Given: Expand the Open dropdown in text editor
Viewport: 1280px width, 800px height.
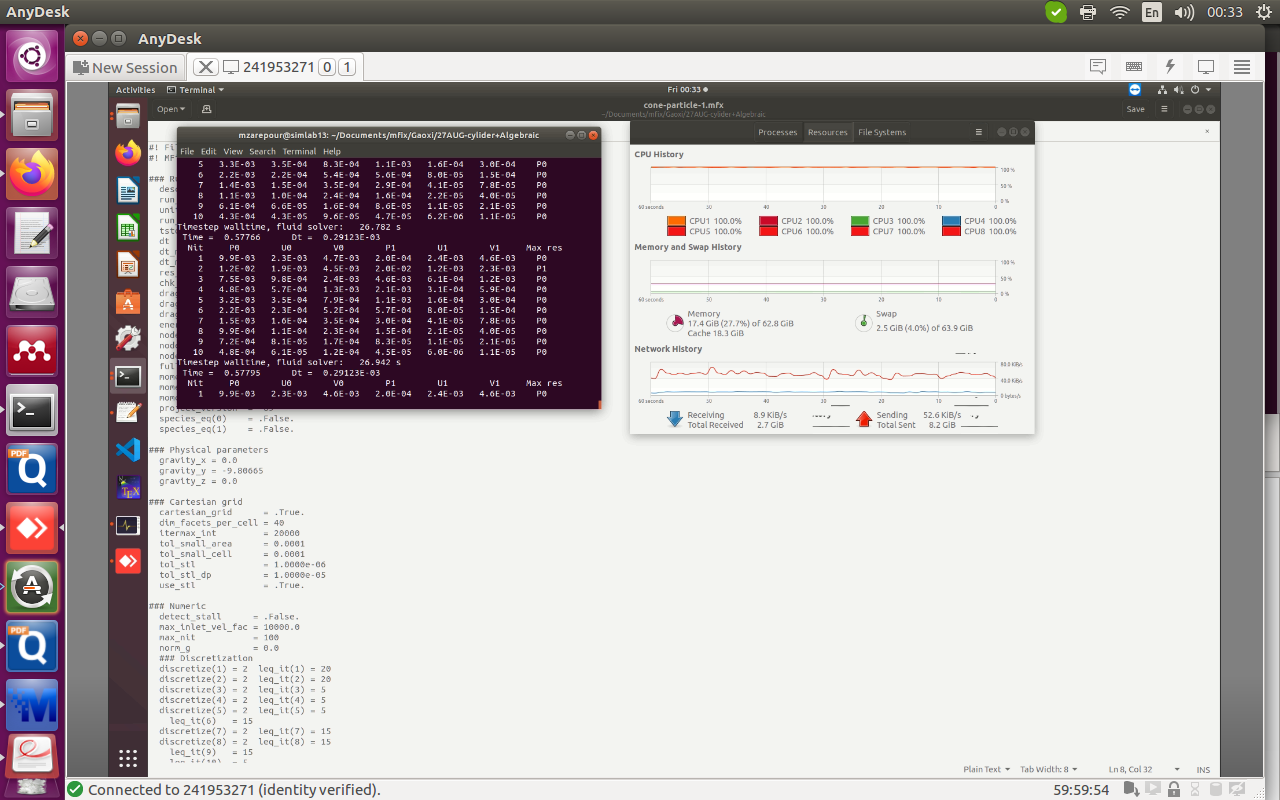Looking at the screenshot, I should tap(170, 109).
